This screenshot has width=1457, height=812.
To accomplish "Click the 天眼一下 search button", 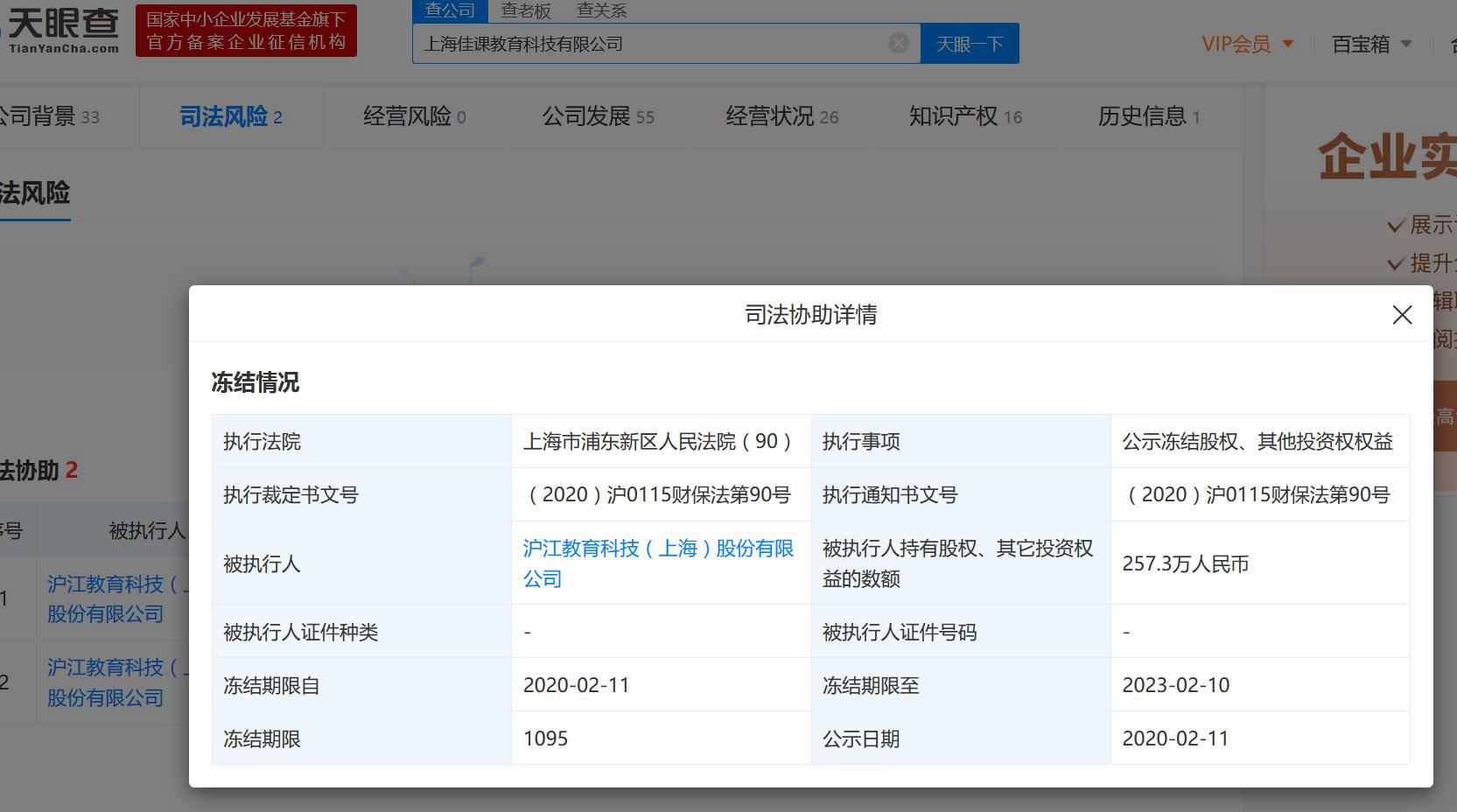I will coord(970,44).
